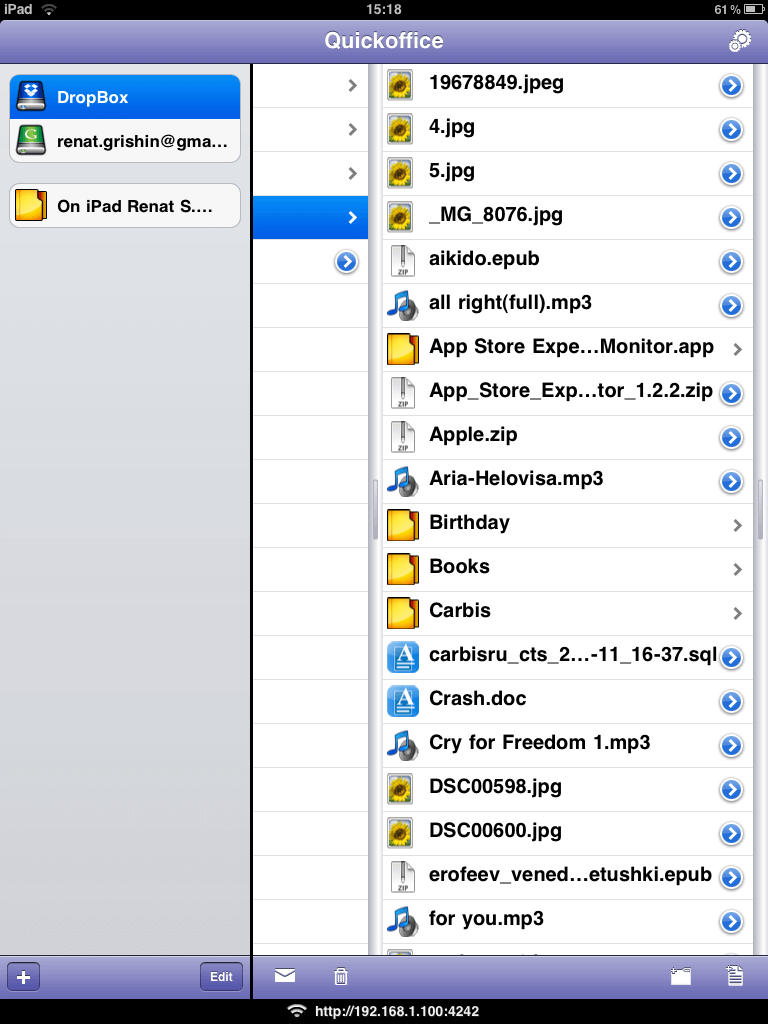Tap the add account plus button
The height and width of the screenshot is (1024, 768).
[24, 977]
